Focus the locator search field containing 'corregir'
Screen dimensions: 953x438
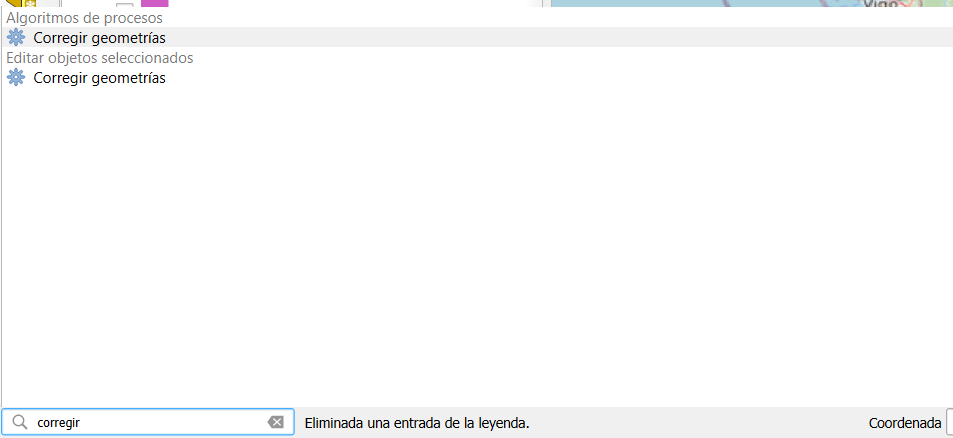click(x=150, y=423)
